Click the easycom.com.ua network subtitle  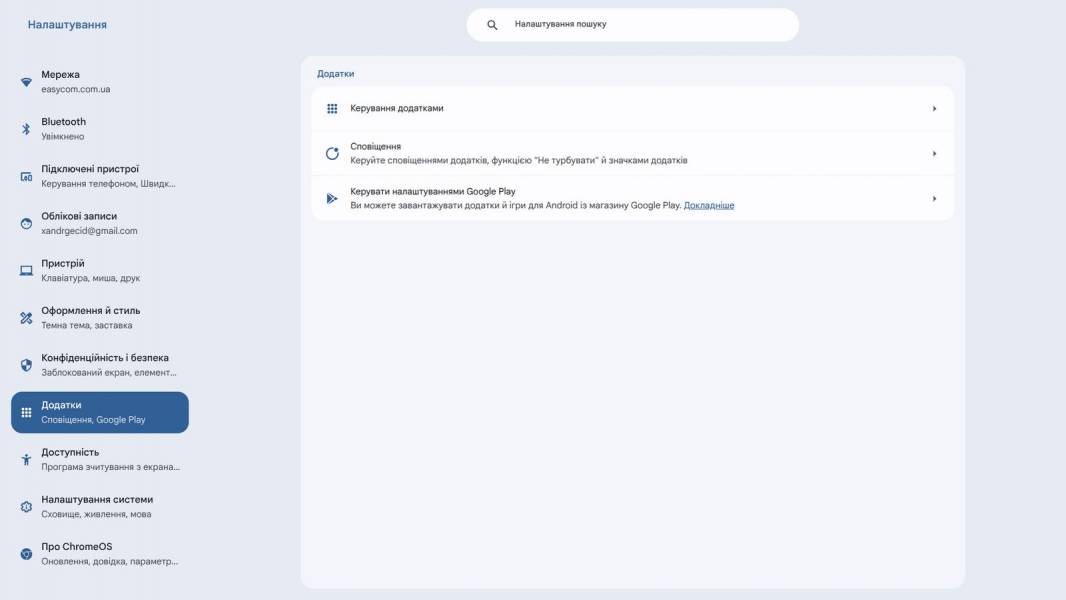[75, 89]
